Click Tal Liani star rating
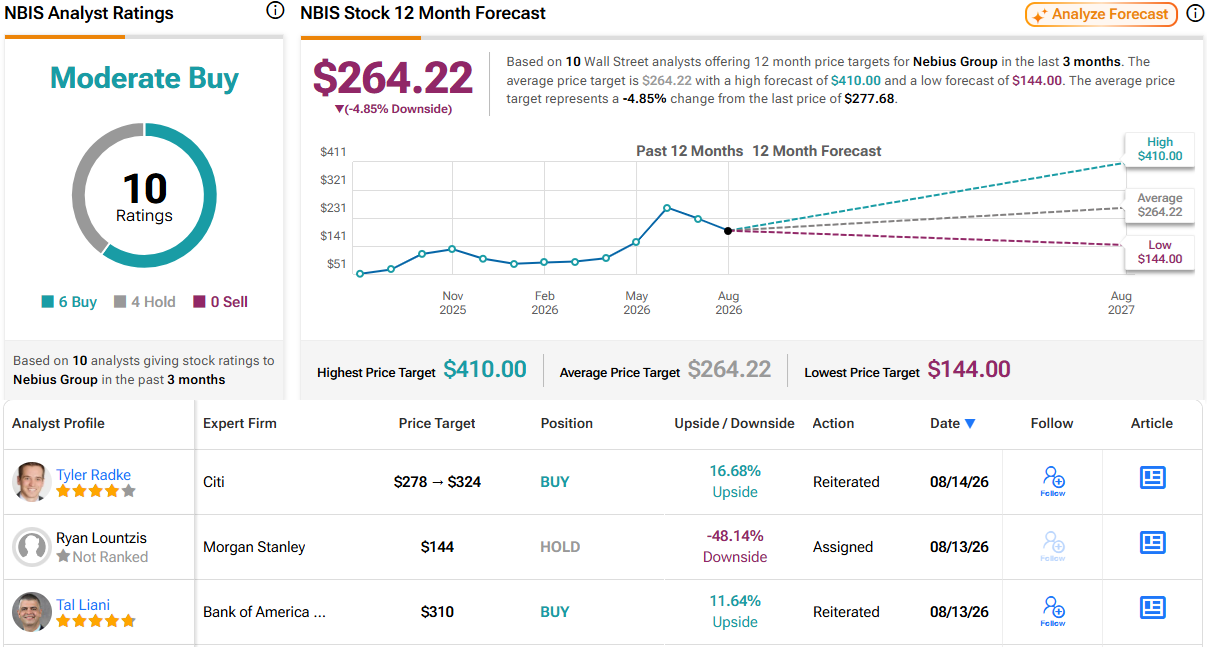Screen dimensions: 1207x647 coord(96,621)
